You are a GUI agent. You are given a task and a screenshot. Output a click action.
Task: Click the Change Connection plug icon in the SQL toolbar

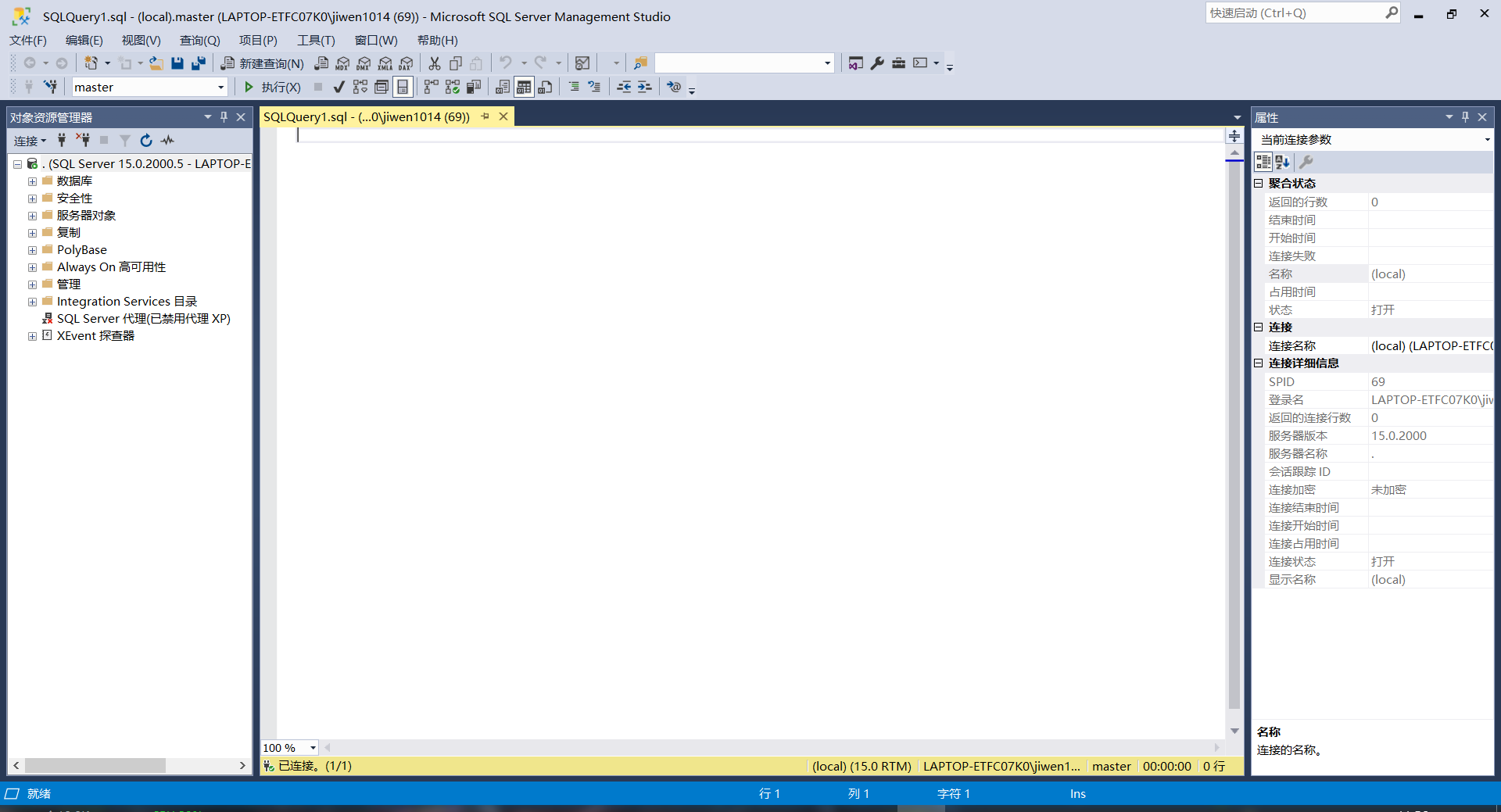point(50,87)
